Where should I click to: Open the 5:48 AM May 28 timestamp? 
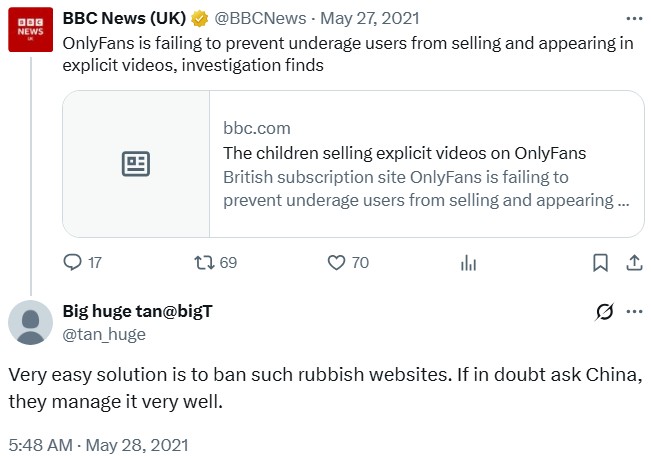click(x=98, y=444)
